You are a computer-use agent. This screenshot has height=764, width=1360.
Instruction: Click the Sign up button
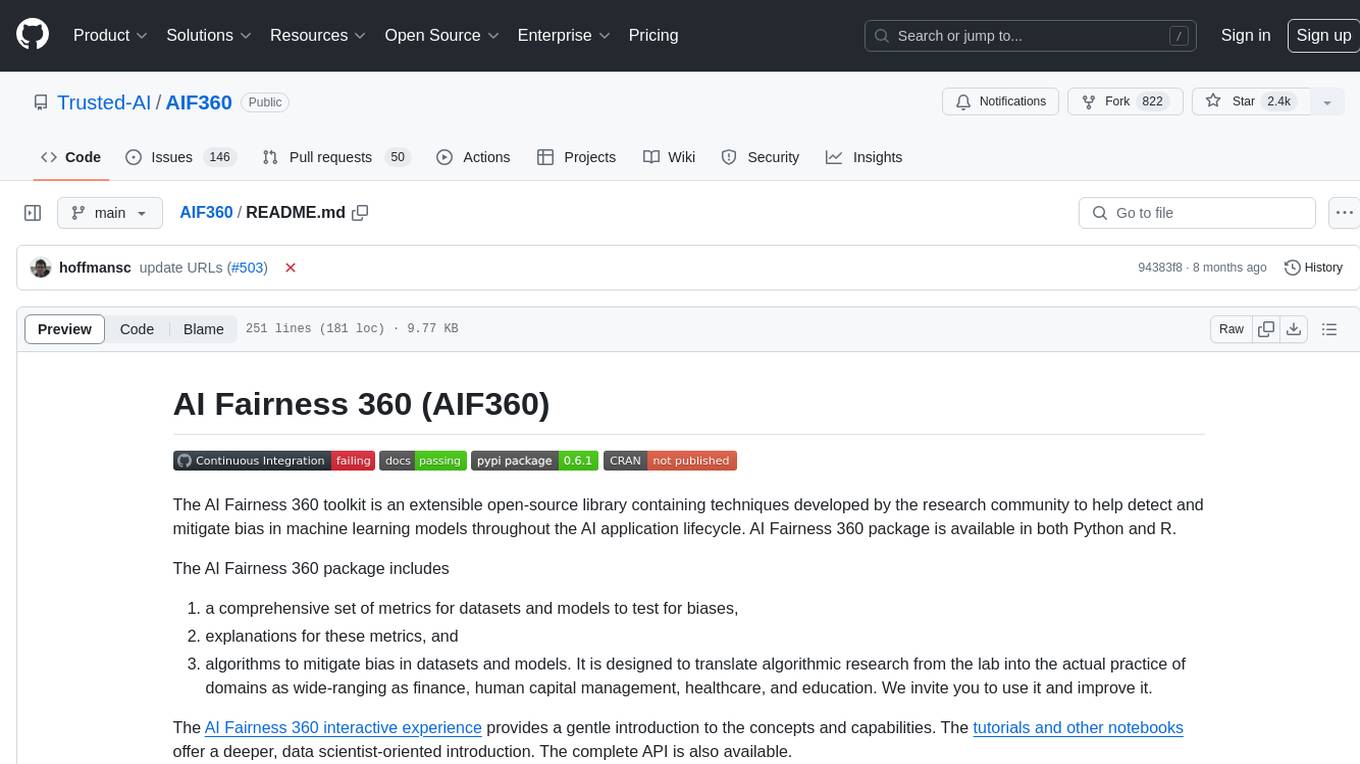pos(1323,35)
